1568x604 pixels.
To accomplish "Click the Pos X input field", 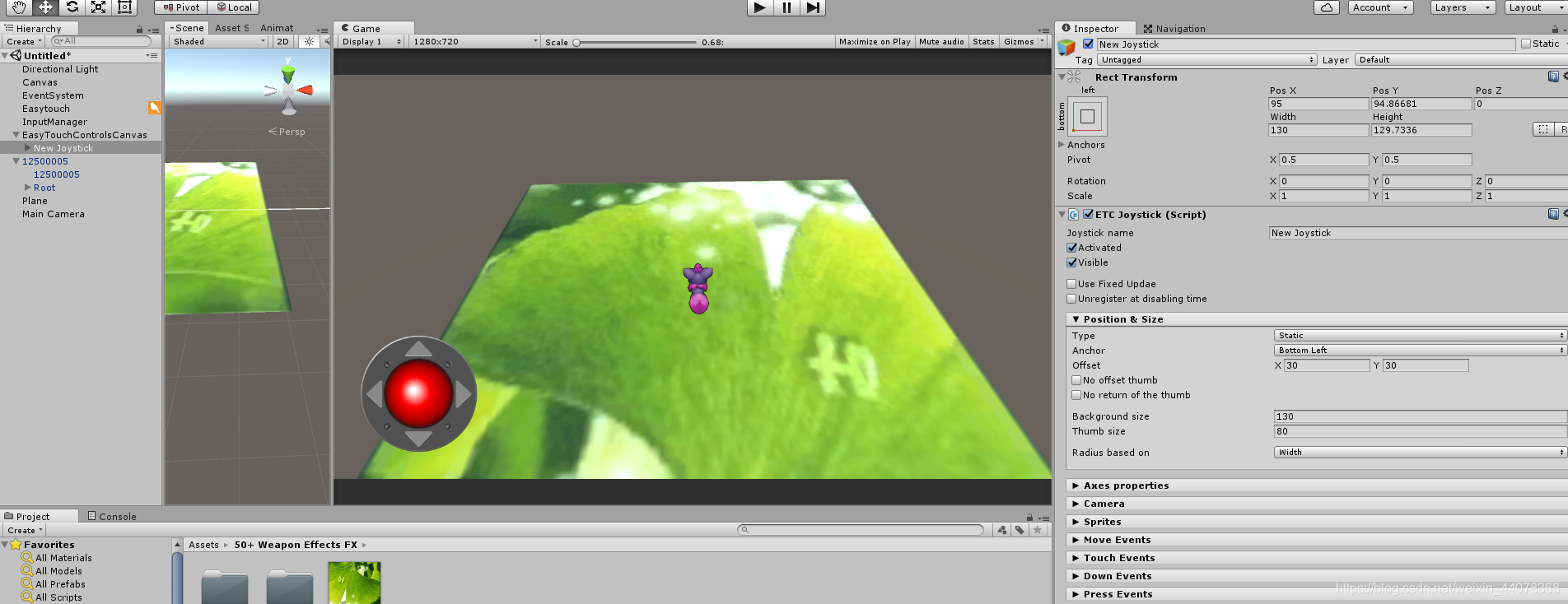I will 1318,104.
